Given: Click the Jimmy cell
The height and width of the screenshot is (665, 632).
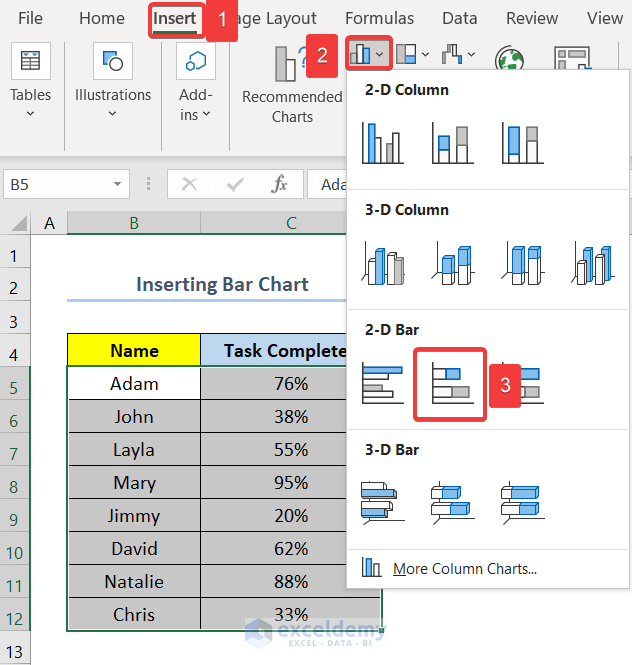Looking at the screenshot, I should [x=134, y=516].
